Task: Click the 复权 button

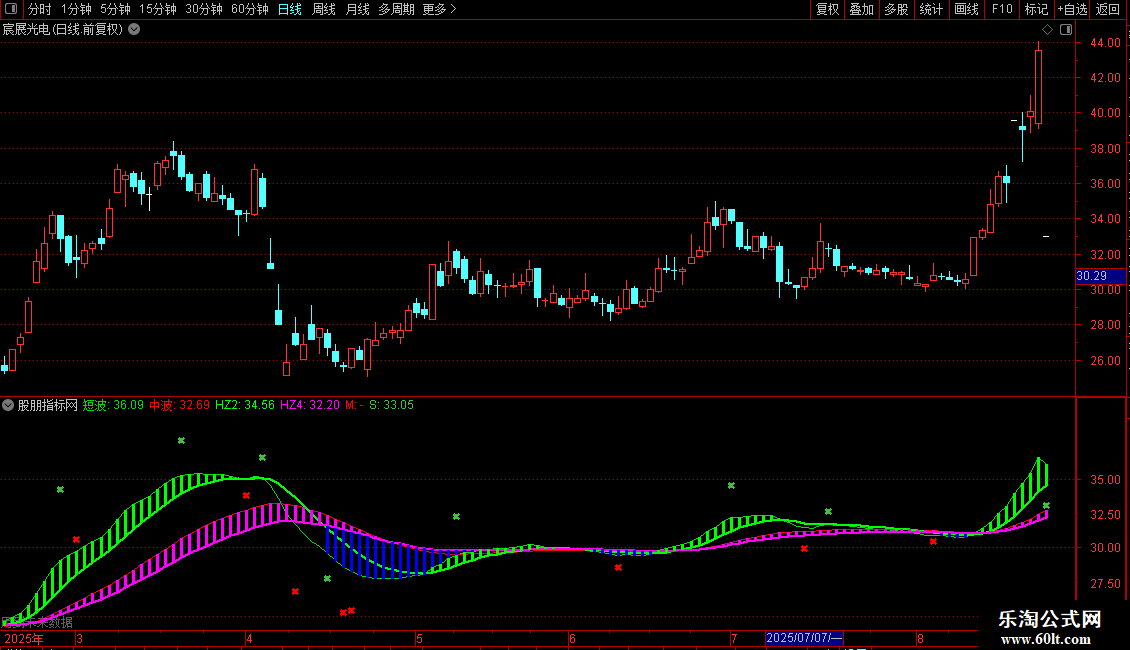Action: [x=827, y=9]
